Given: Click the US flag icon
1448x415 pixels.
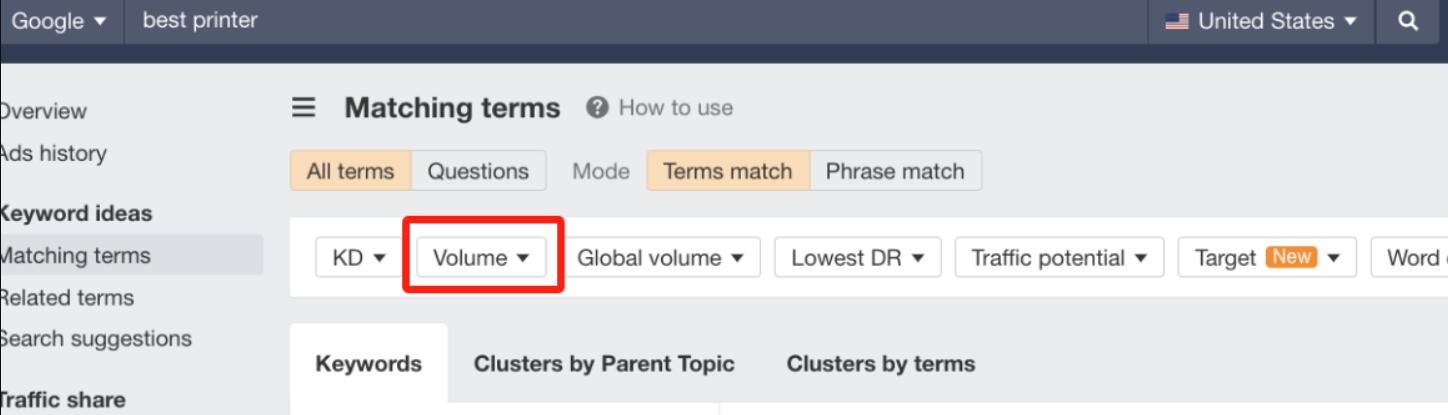Looking at the screenshot, I should click(1177, 21).
